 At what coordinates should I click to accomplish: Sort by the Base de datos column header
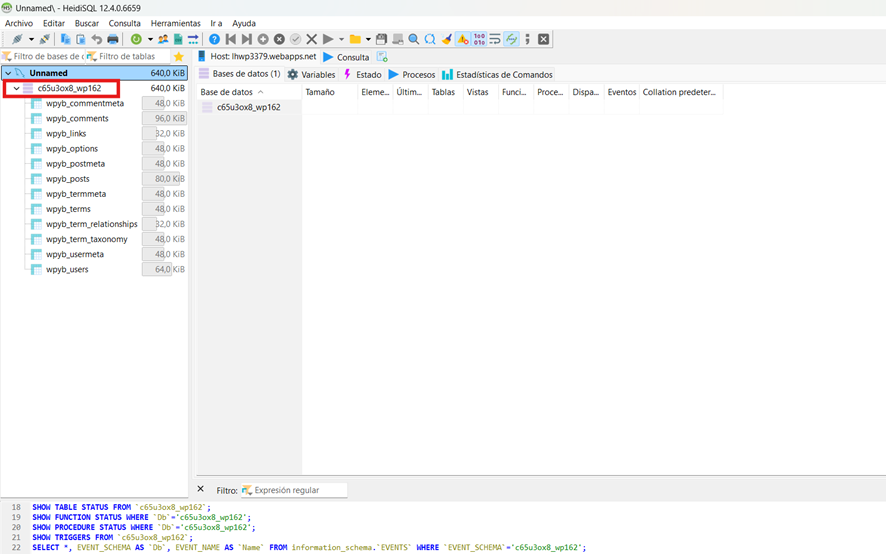point(249,92)
